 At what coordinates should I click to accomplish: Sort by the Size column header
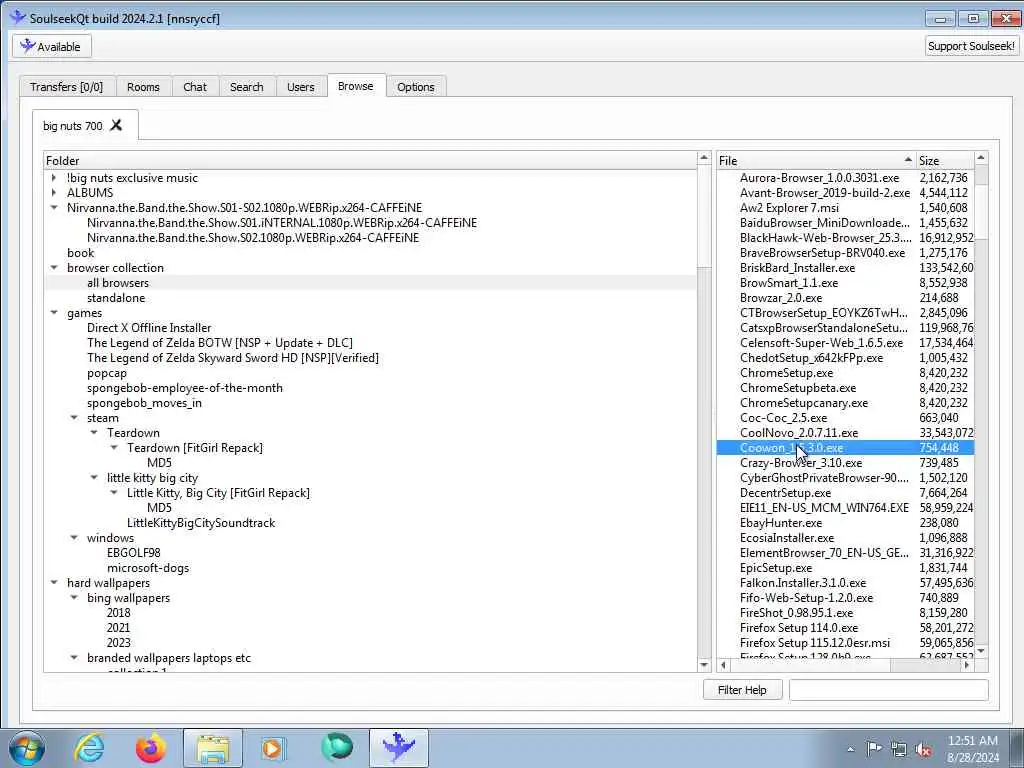click(x=945, y=161)
